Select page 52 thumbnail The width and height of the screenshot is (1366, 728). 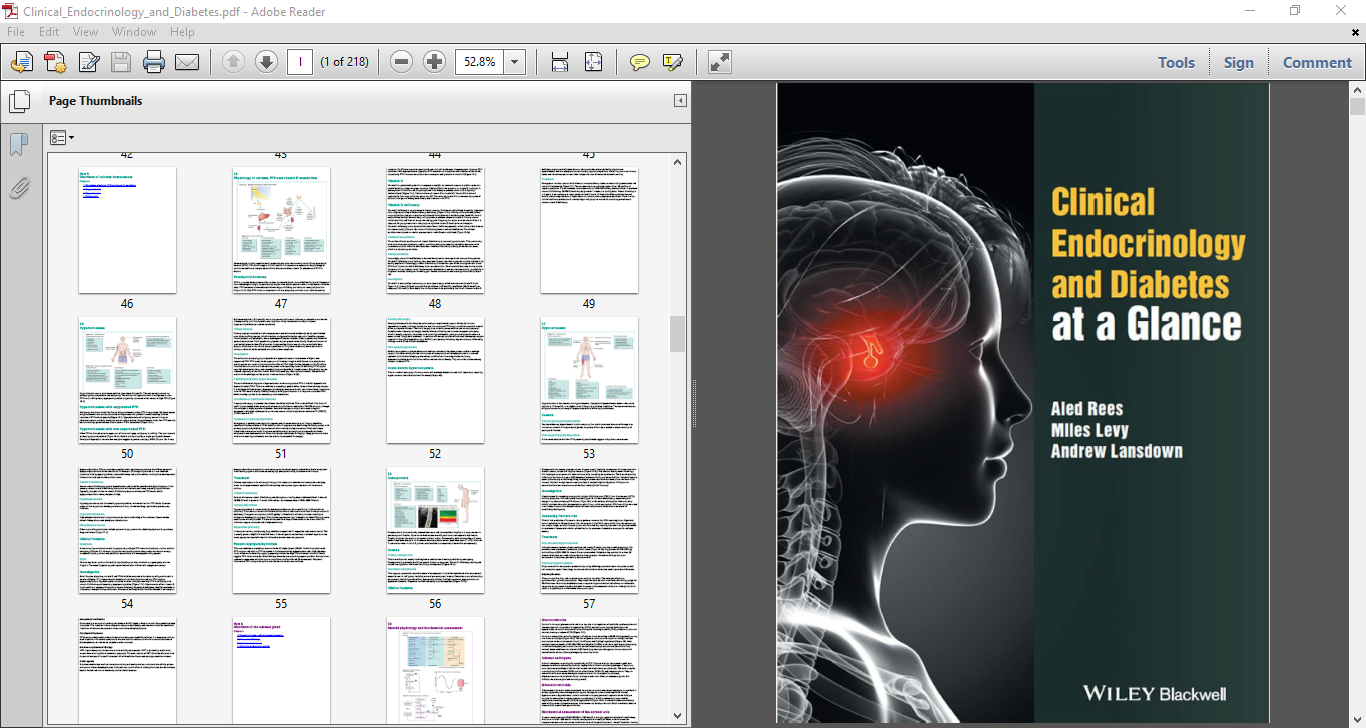(435, 380)
